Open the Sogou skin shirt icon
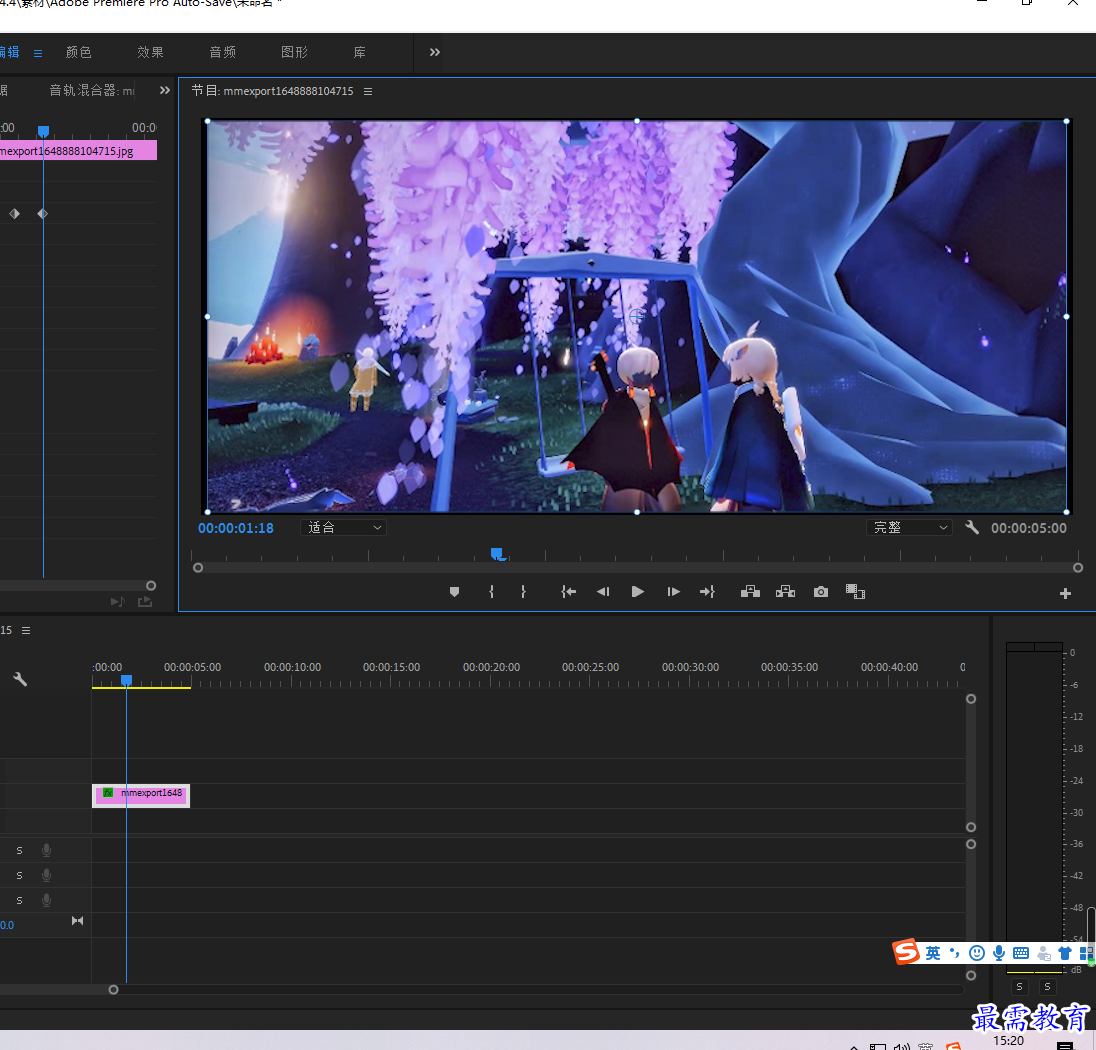Screen dimensions: 1096x1050 [1065, 953]
